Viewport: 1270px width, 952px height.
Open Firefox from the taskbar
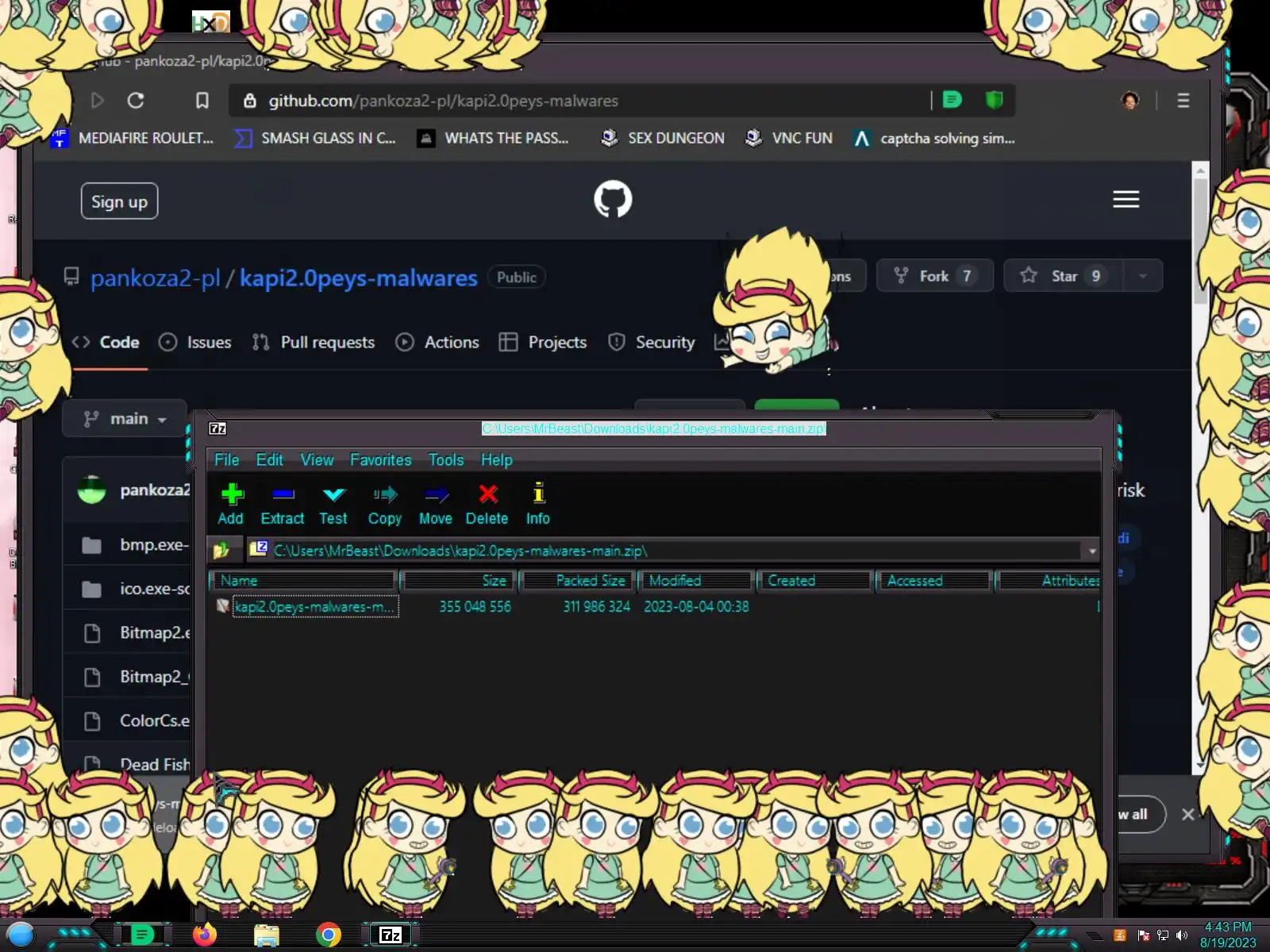coord(205,935)
